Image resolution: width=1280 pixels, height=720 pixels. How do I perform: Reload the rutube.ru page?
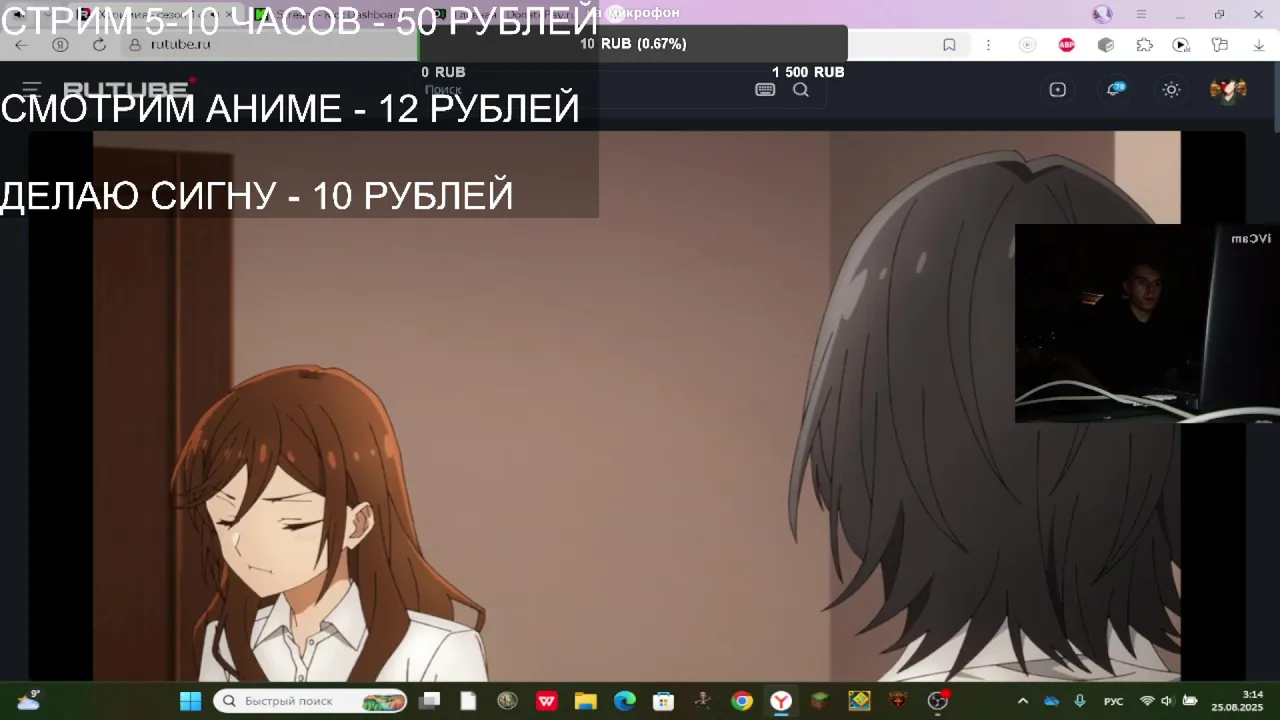[99, 44]
